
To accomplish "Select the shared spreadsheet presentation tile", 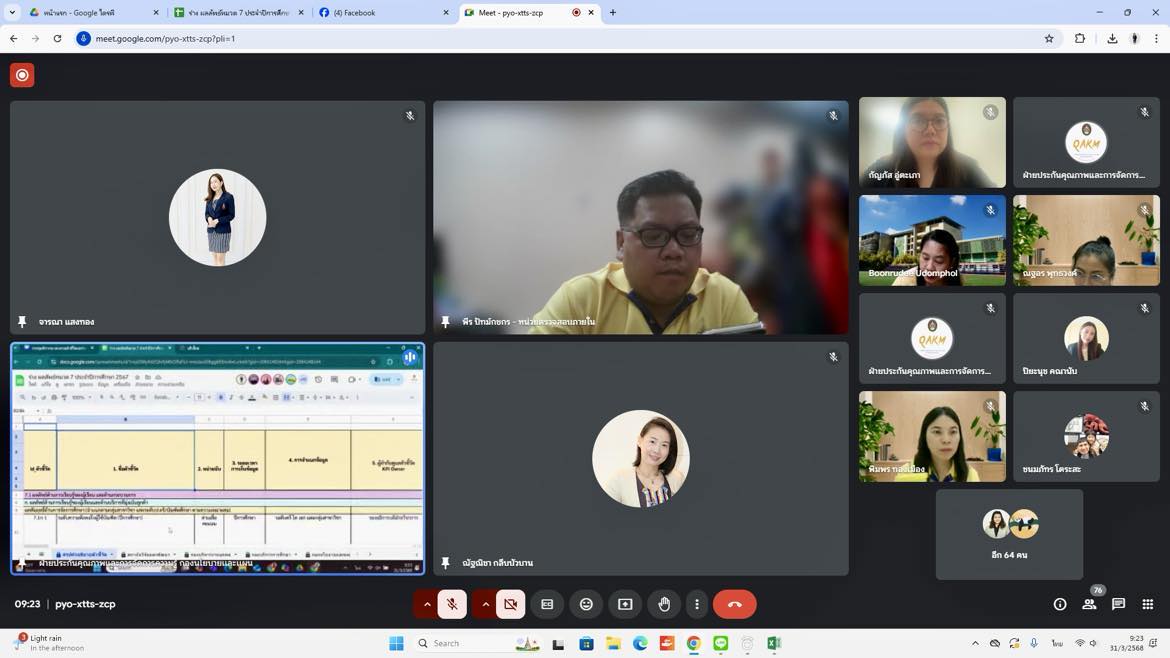I will point(218,458).
